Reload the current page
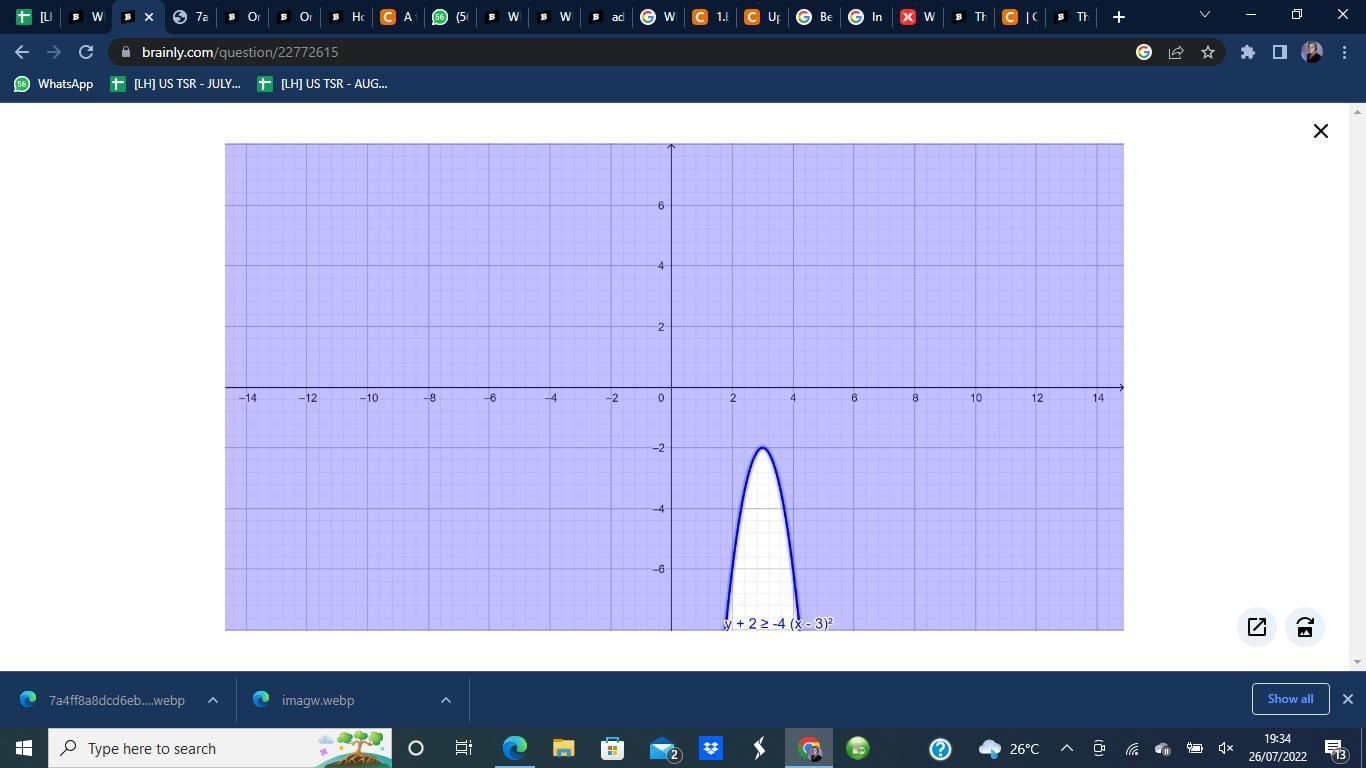The height and width of the screenshot is (768, 1366). [86, 52]
